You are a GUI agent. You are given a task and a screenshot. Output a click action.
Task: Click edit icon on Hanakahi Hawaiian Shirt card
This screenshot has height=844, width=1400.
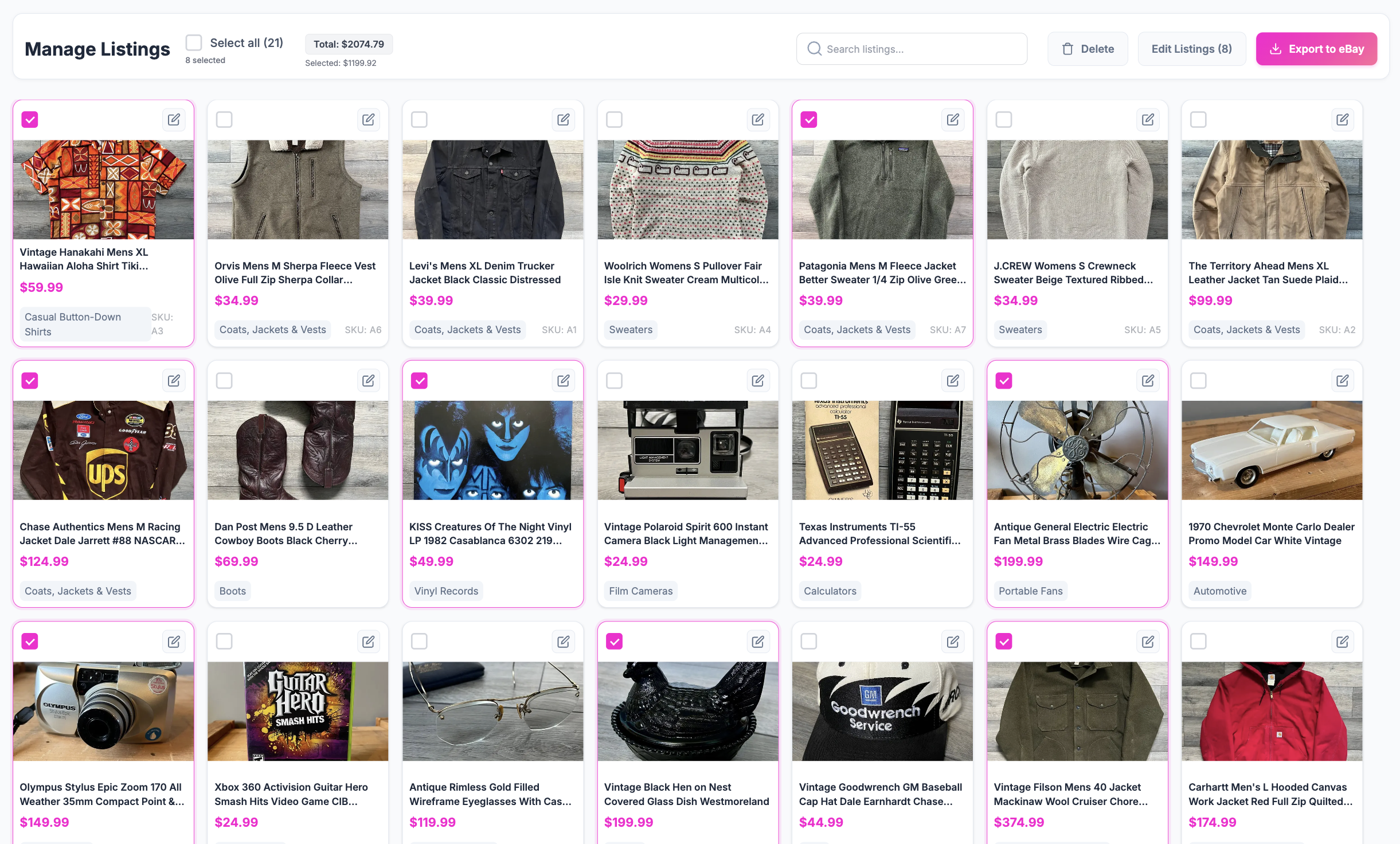point(174,119)
